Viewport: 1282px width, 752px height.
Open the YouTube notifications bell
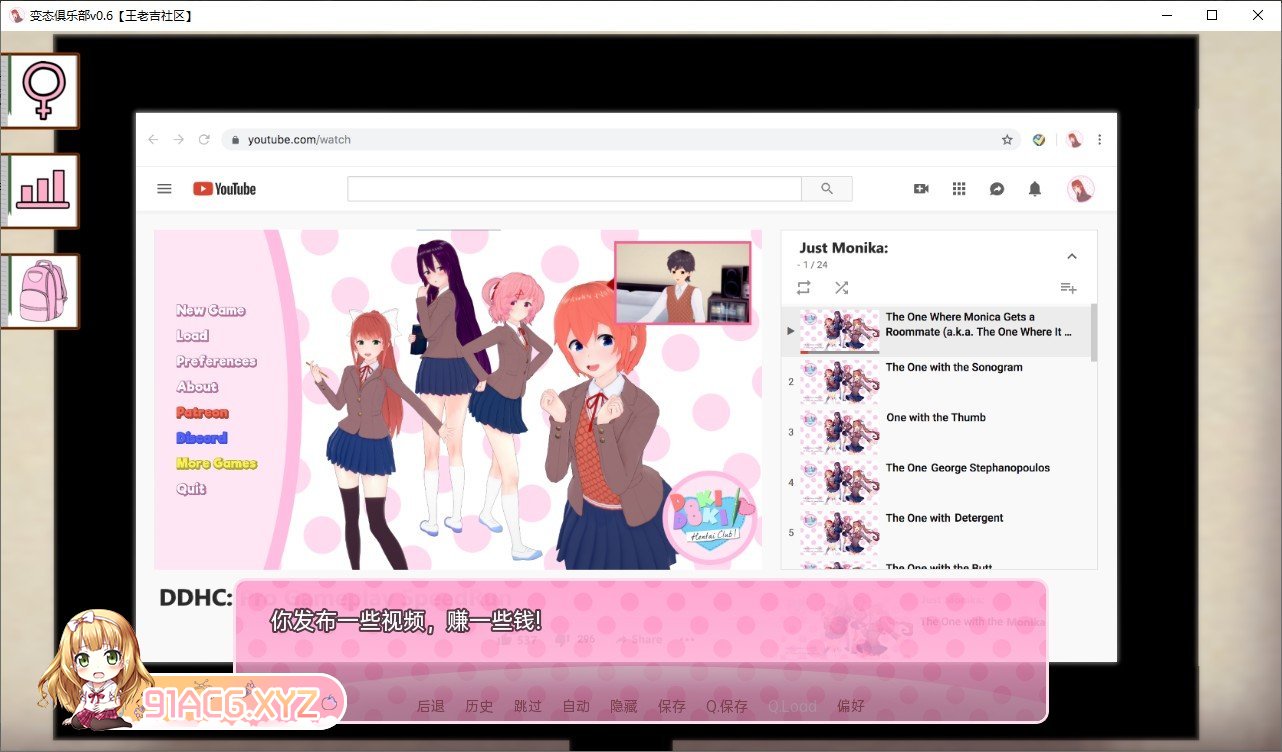[1035, 189]
